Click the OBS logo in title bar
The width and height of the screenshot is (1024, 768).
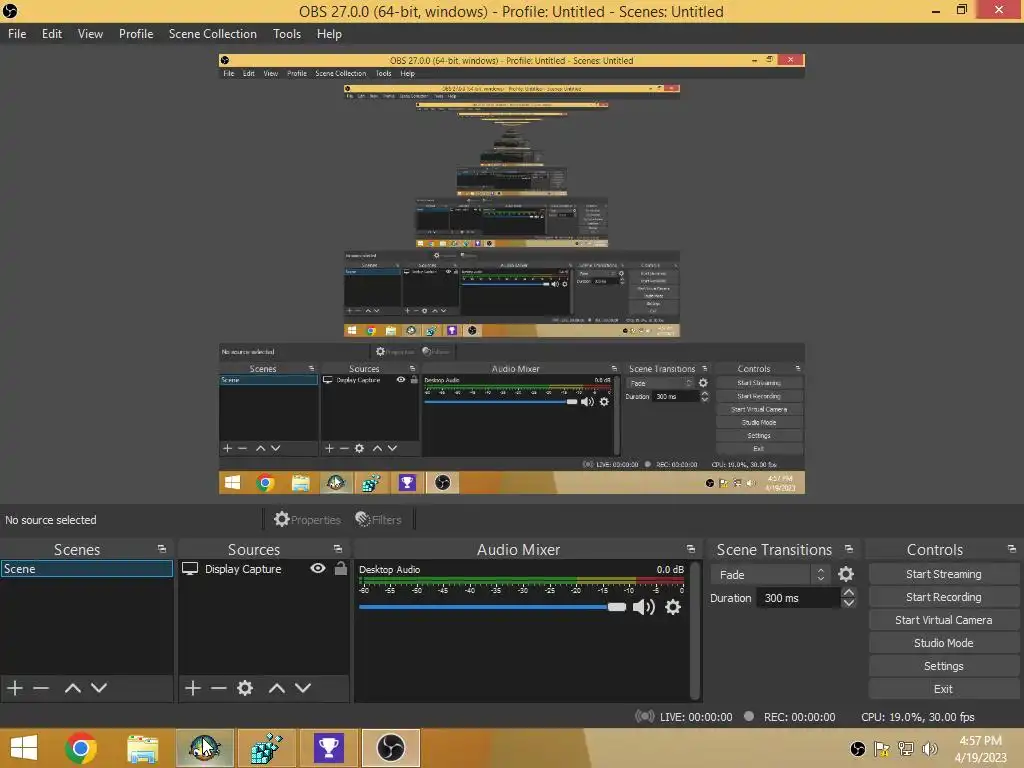10,11
